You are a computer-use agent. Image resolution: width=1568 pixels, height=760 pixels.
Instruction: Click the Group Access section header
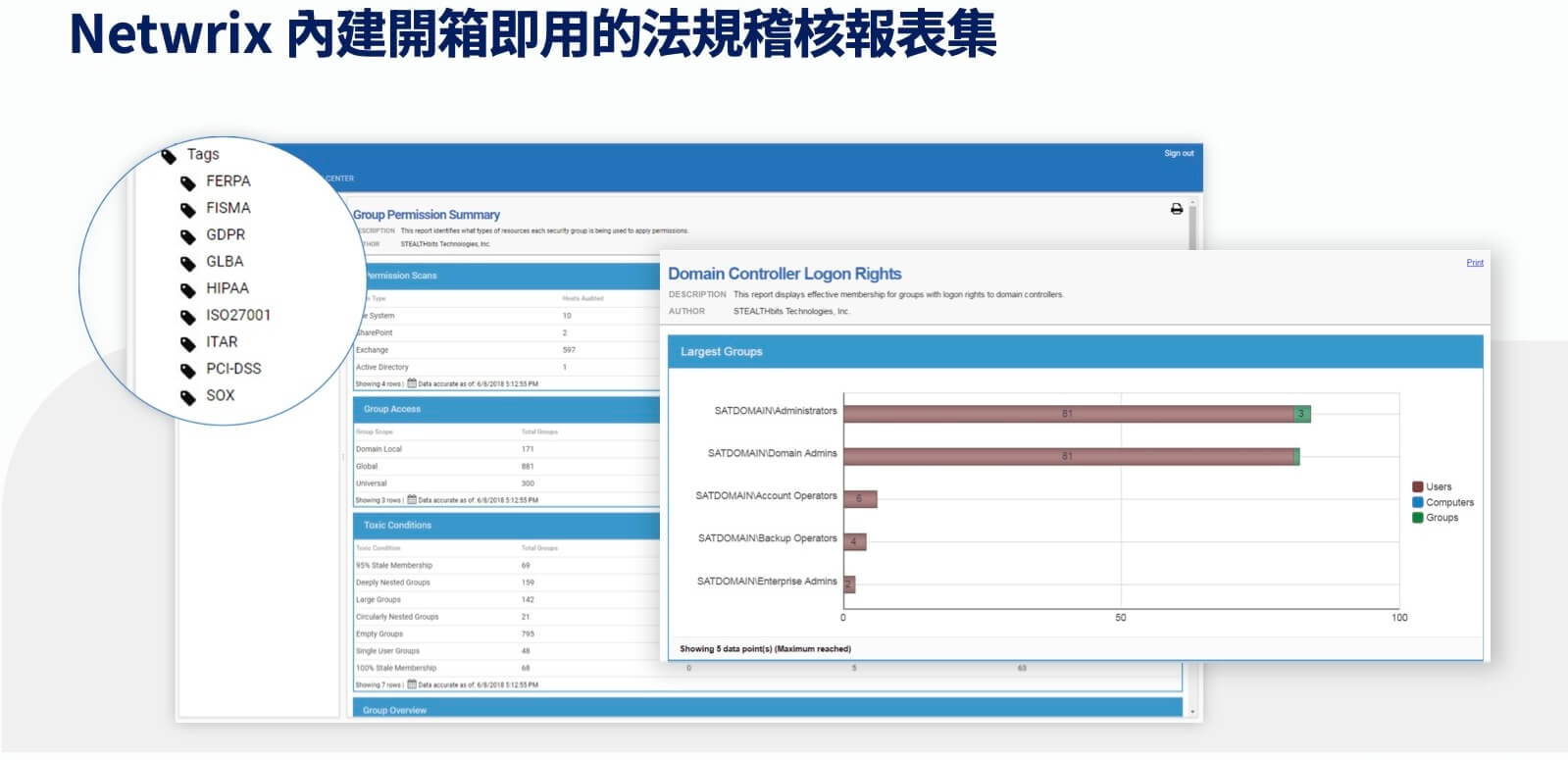[x=507, y=409]
